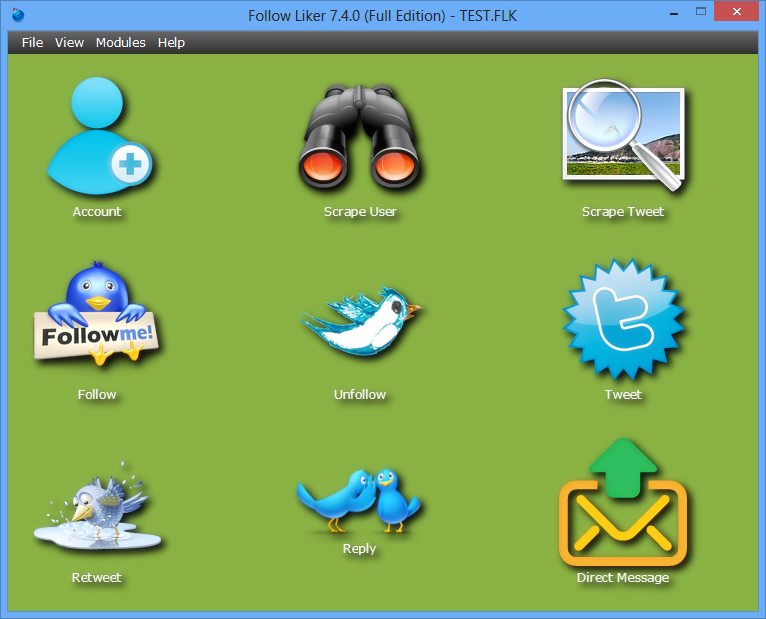Open the Unfollow flying bird icon

(361, 321)
